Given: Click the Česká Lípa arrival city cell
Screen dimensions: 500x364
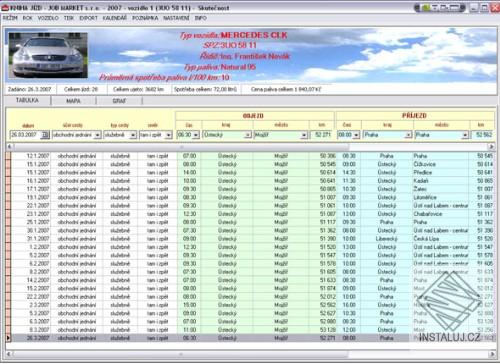Looking at the screenshot, I should click(x=440, y=239).
